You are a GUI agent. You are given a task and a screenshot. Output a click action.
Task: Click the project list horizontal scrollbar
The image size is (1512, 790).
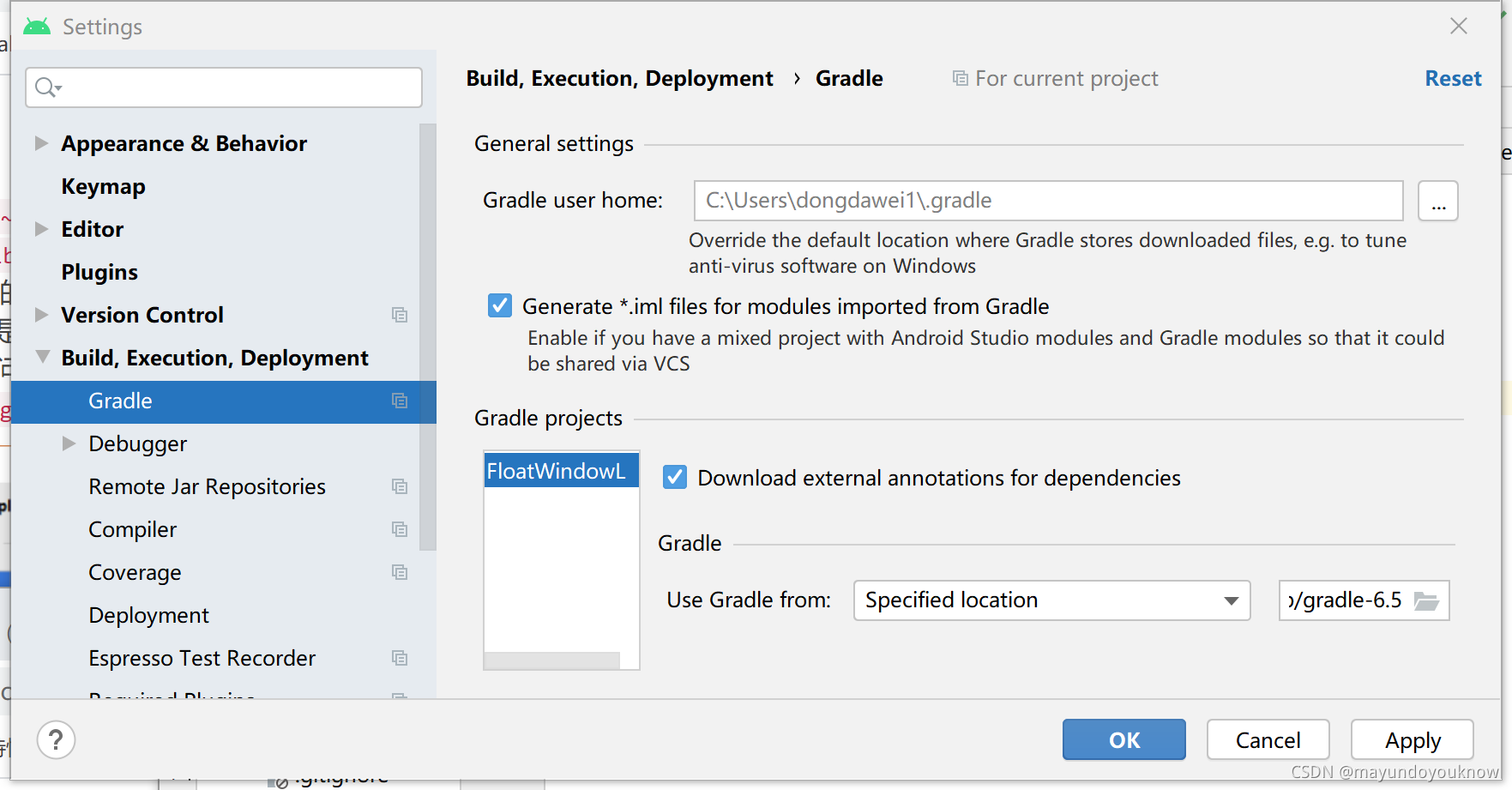pyautogui.click(x=551, y=660)
